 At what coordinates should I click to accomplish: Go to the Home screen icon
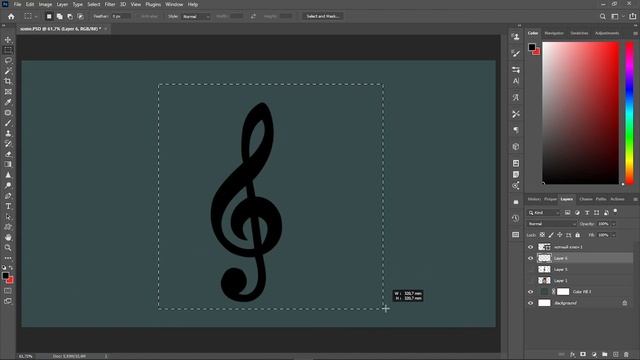click(x=11, y=16)
